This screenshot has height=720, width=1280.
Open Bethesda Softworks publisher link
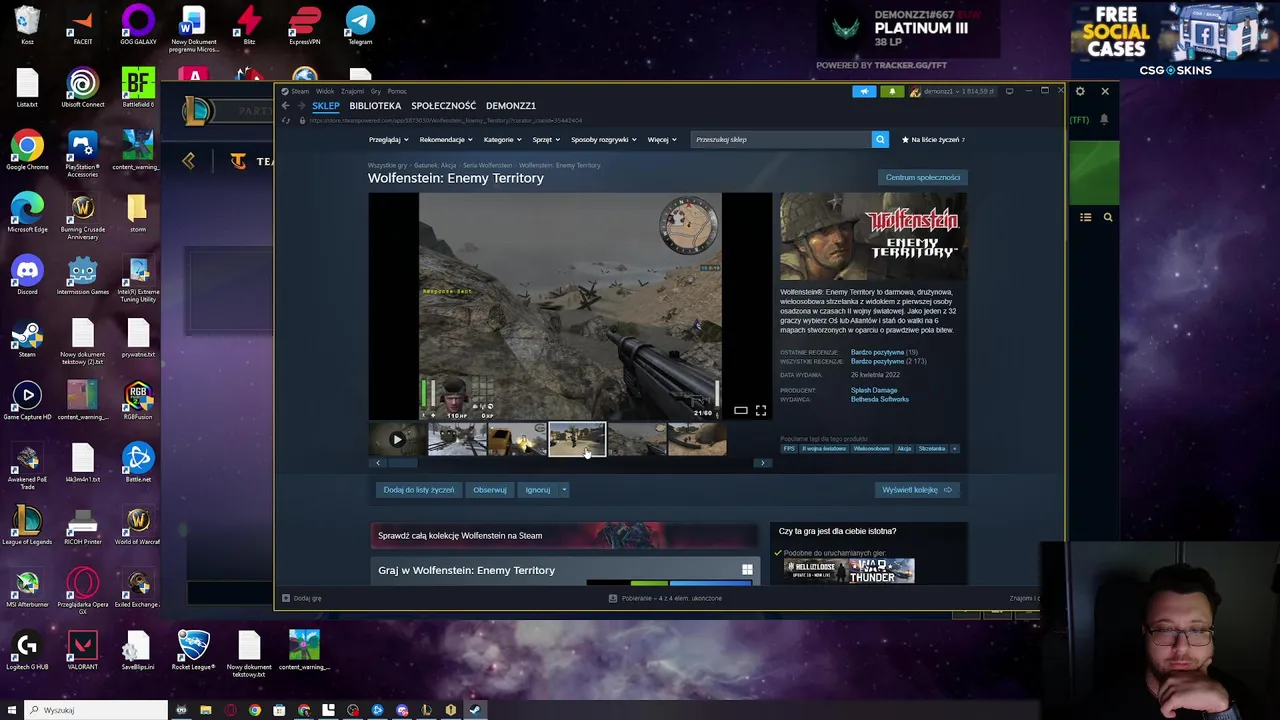(x=880, y=399)
